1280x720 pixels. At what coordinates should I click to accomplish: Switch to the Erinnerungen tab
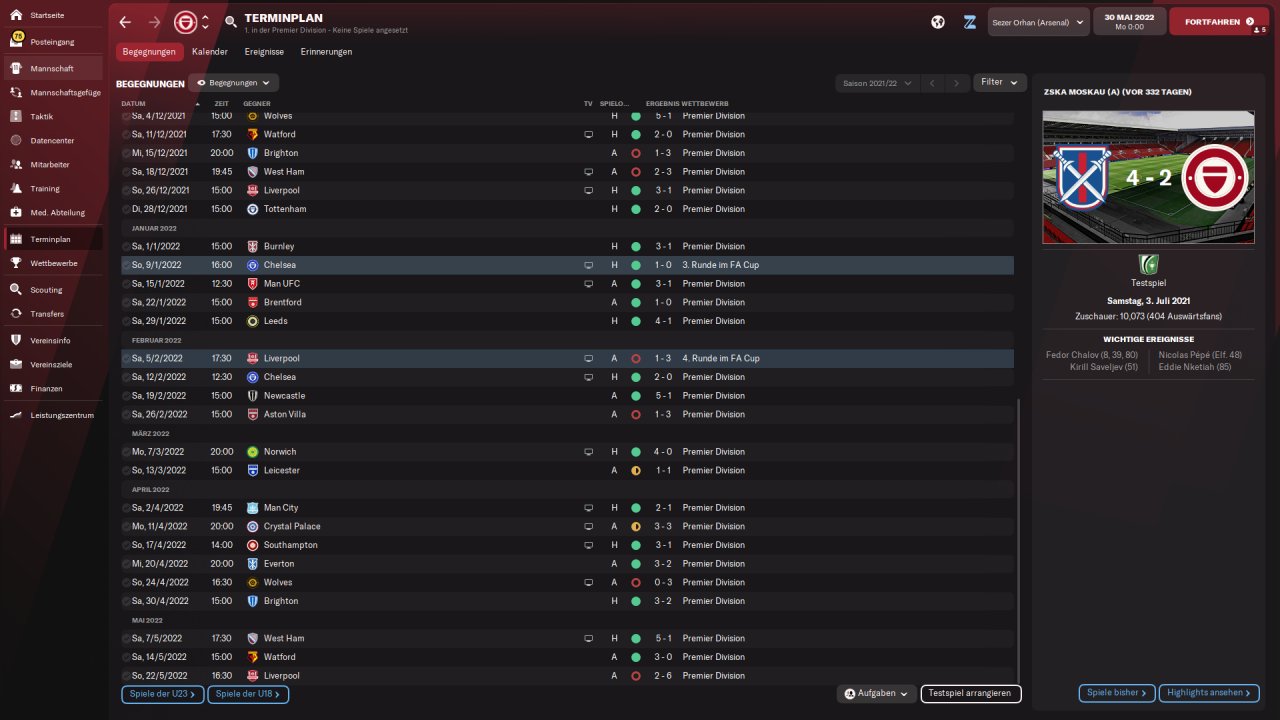coord(326,52)
